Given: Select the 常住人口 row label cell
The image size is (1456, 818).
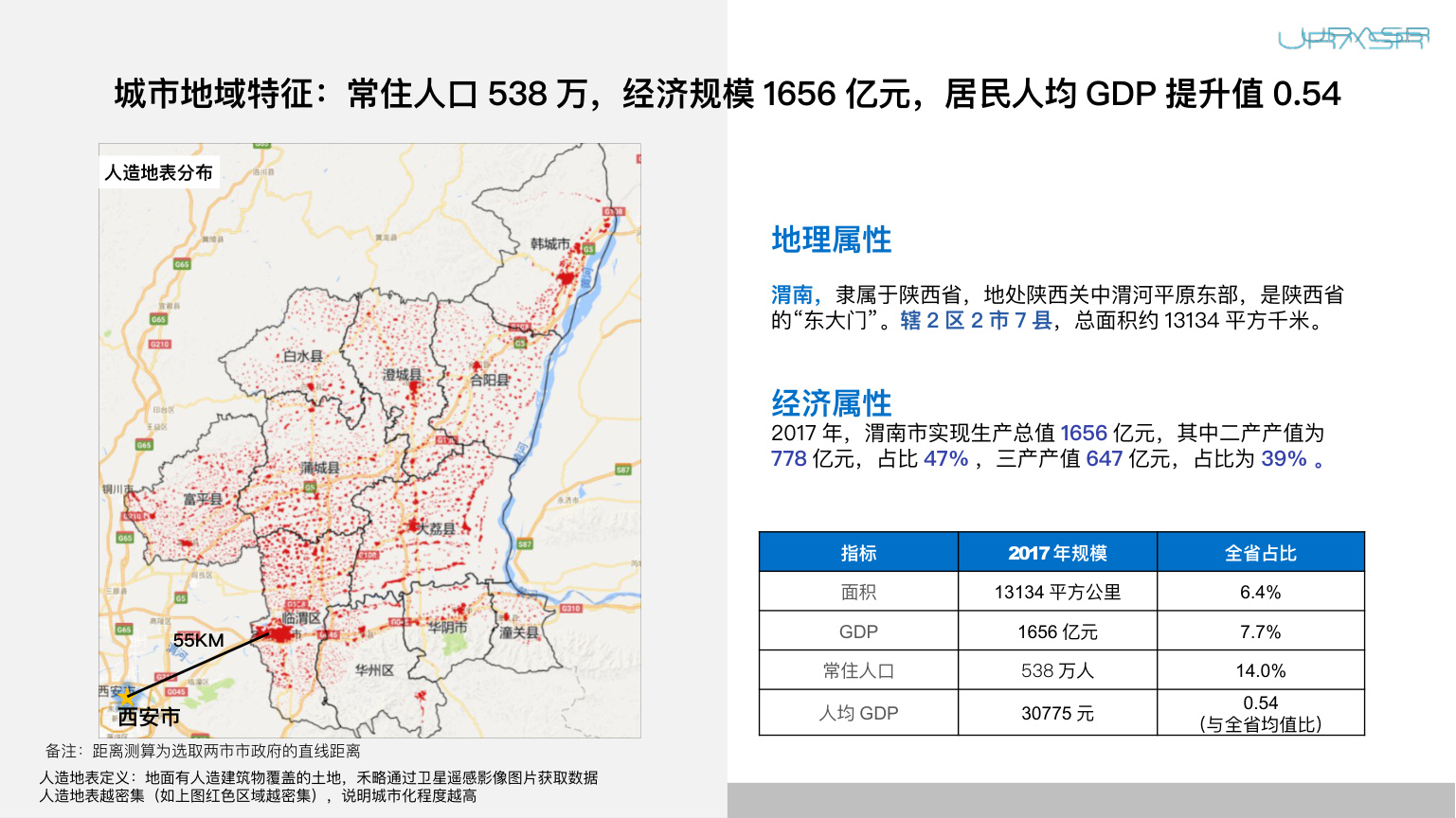Looking at the screenshot, I should 858,670.
